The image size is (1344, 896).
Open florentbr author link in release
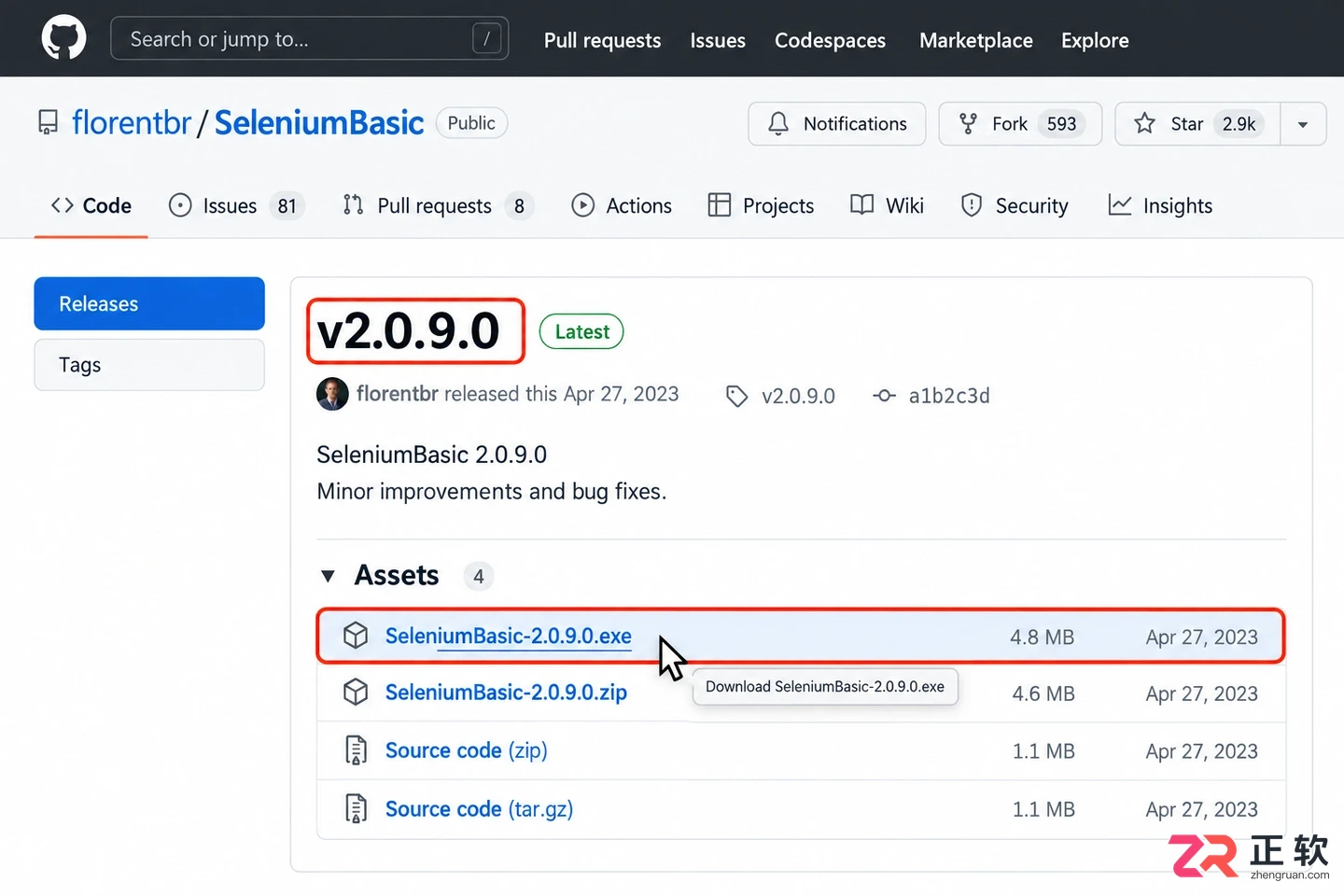click(397, 394)
